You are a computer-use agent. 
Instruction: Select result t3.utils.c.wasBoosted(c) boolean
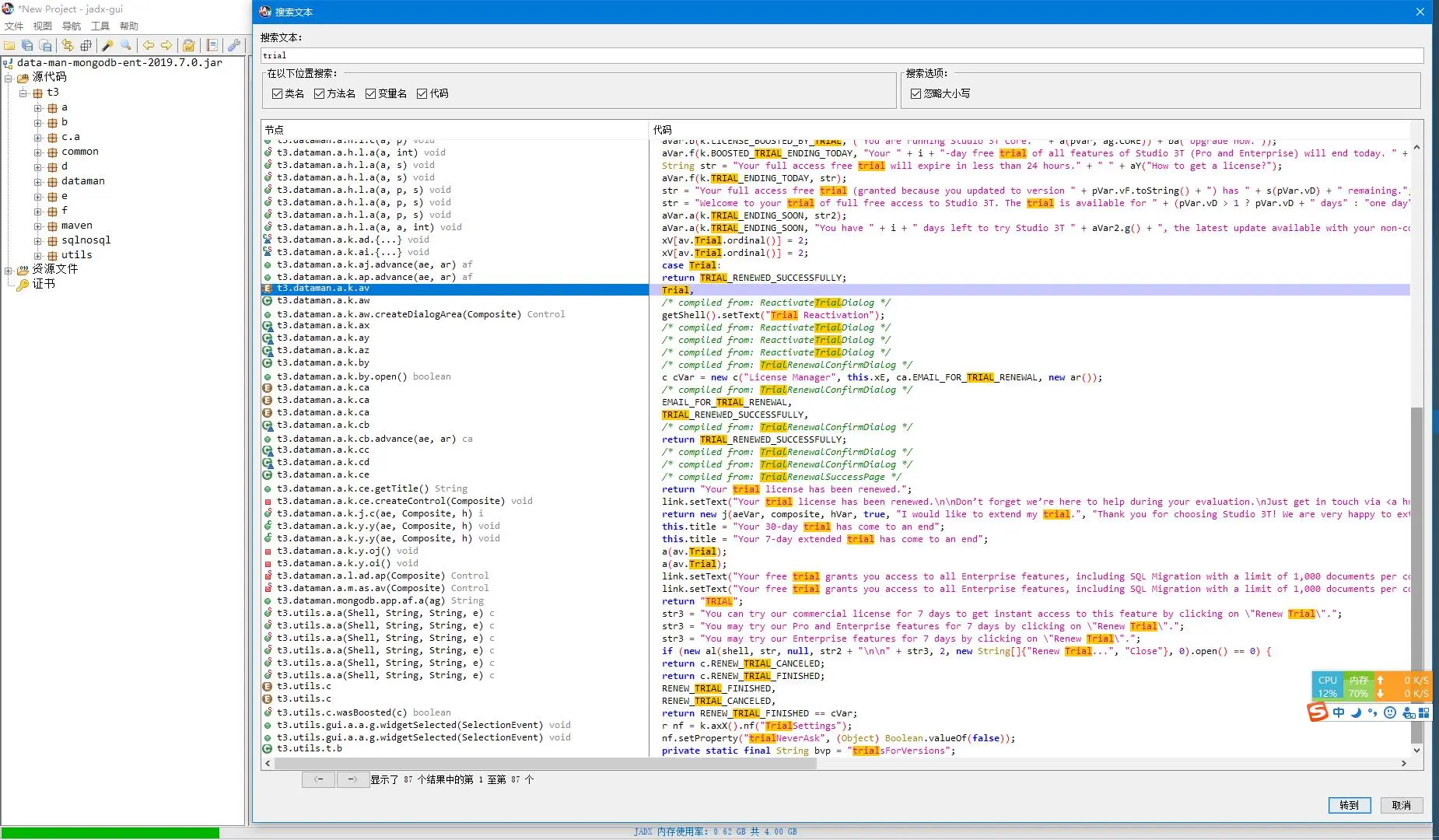(x=455, y=712)
